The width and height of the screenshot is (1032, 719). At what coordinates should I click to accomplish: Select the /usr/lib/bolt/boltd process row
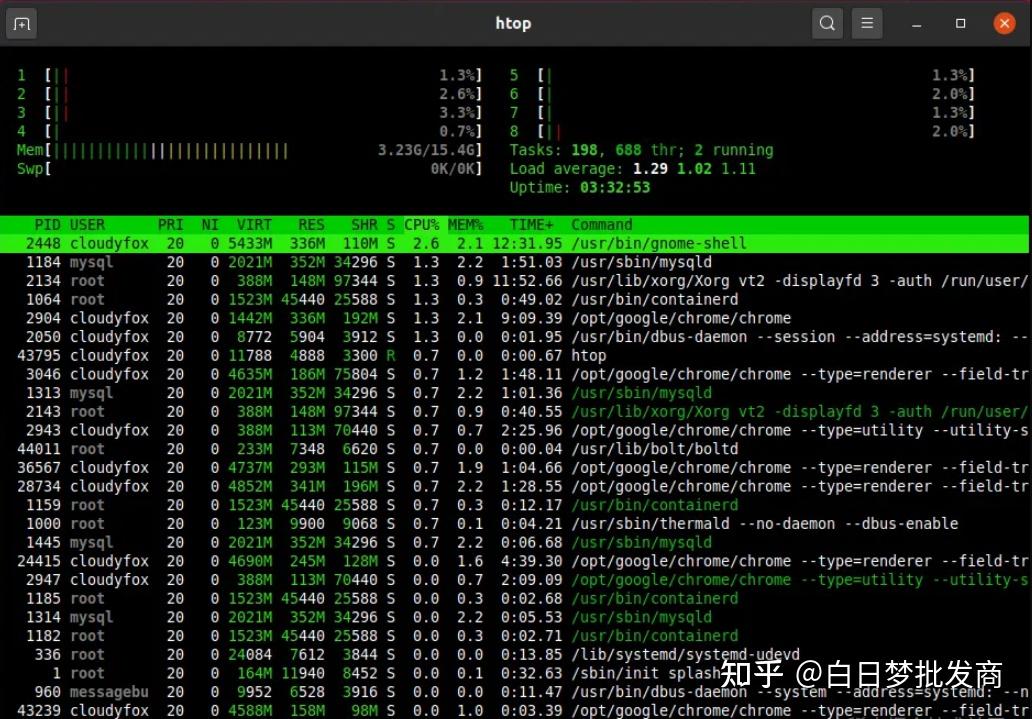(516, 449)
